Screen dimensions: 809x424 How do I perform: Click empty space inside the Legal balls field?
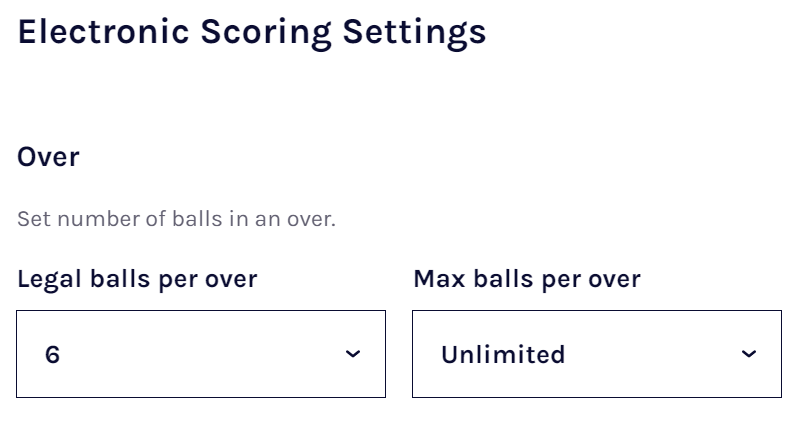pos(200,354)
